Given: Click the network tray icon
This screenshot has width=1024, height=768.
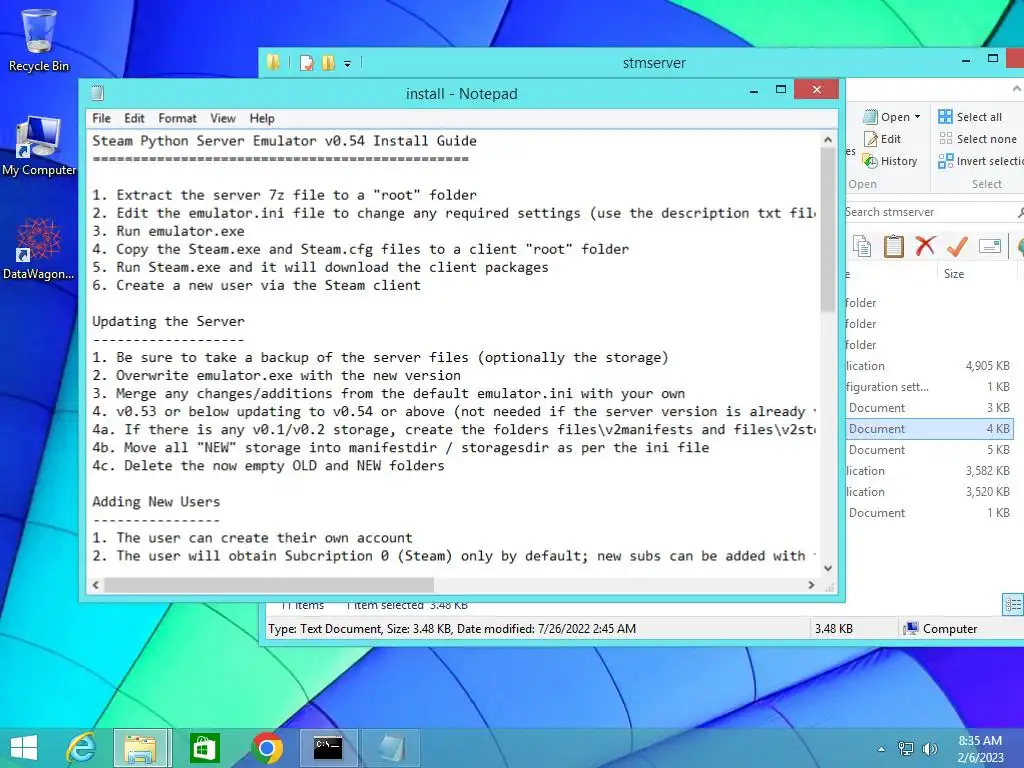Looking at the screenshot, I should [x=906, y=749].
